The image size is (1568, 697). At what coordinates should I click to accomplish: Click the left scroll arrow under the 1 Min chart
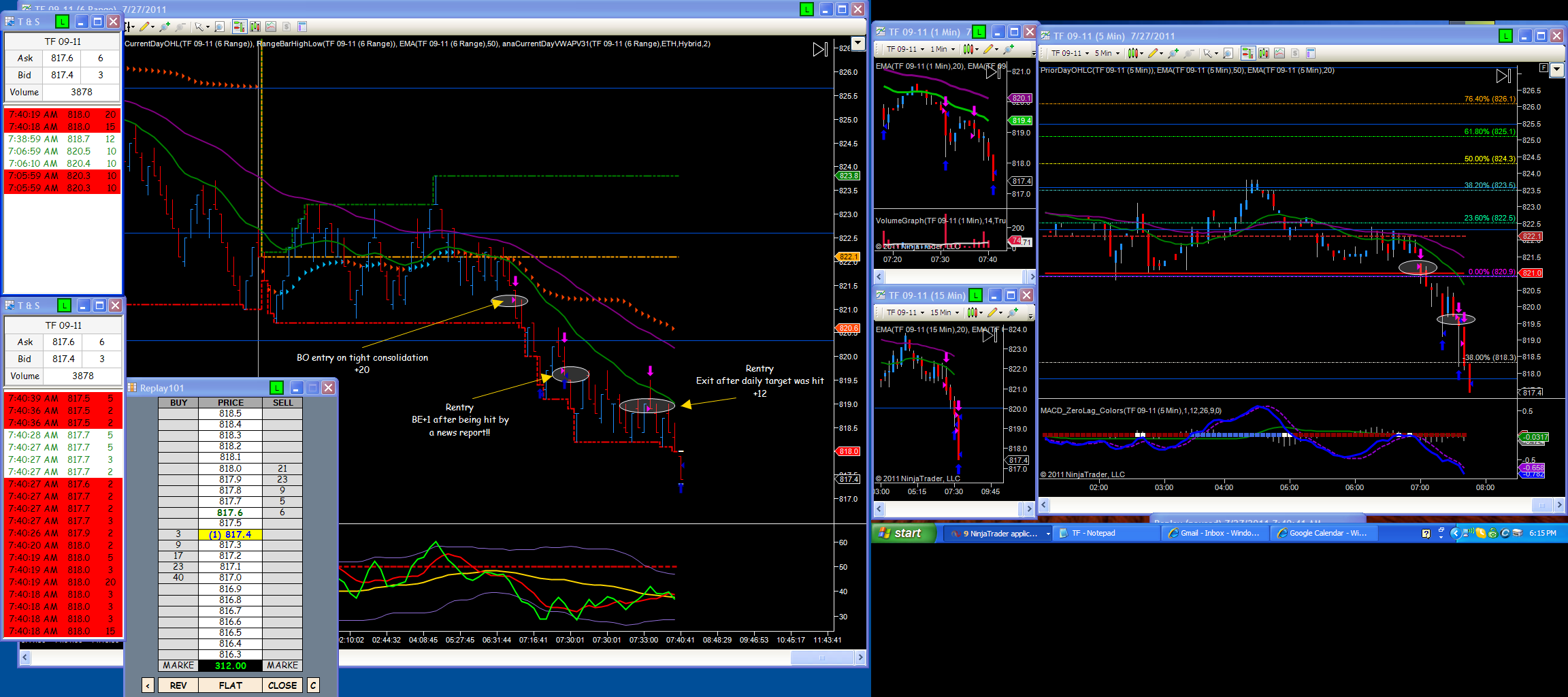879,277
